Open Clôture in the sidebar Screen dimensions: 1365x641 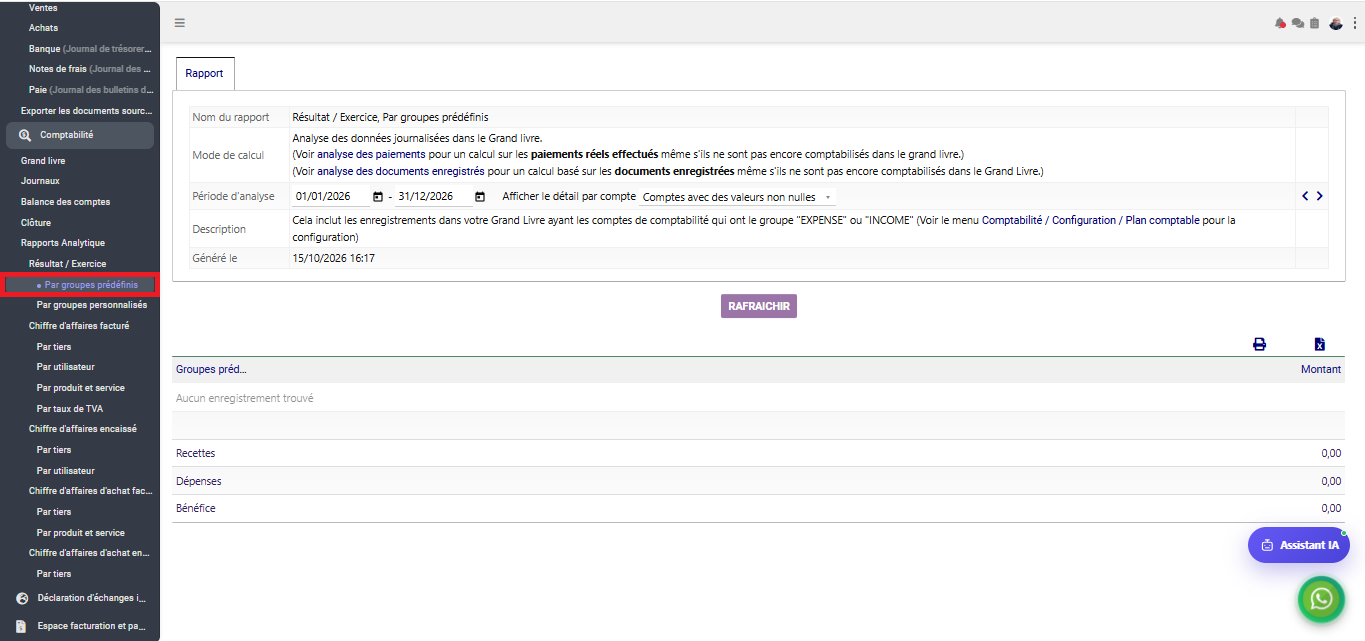[36, 222]
